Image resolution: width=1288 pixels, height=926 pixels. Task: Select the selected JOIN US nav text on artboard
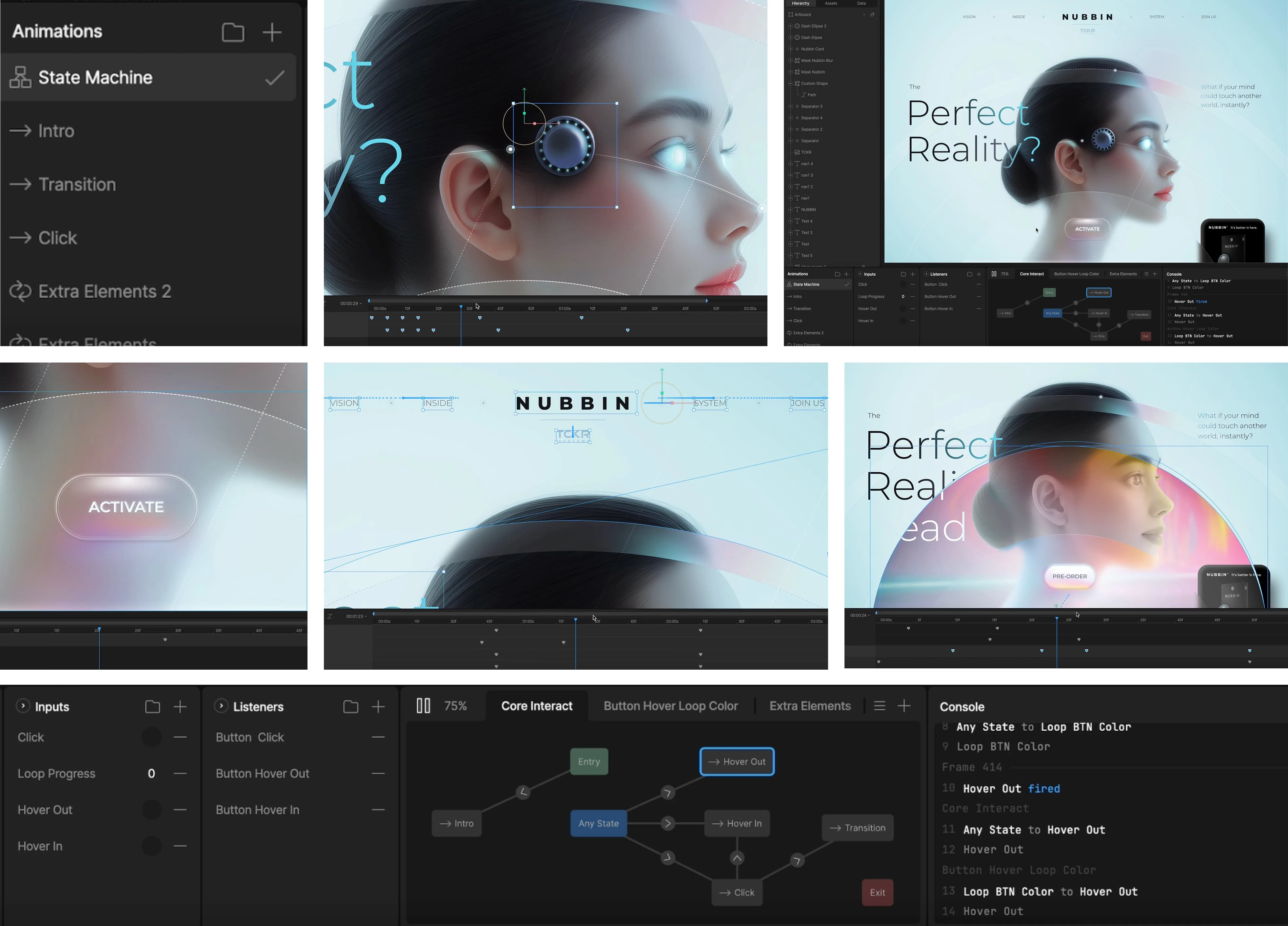(x=807, y=403)
